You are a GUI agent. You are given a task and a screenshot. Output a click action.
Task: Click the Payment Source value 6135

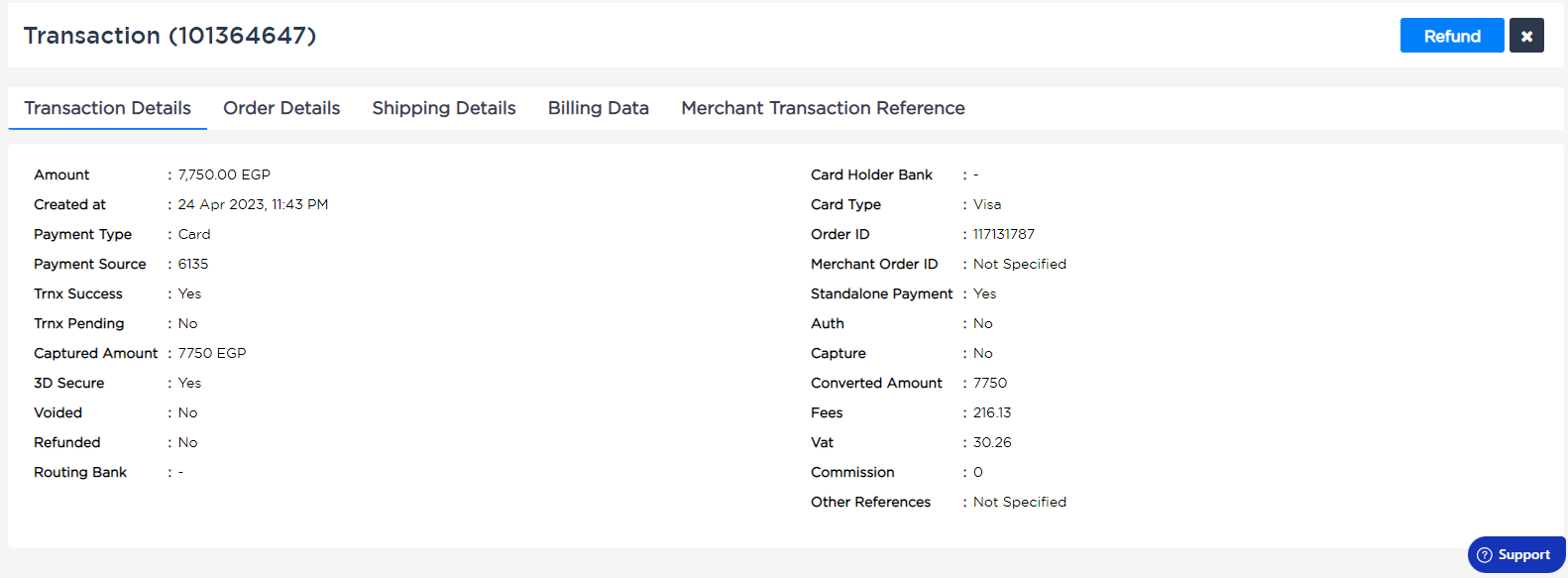pyautogui.click(x=193, y=264)
